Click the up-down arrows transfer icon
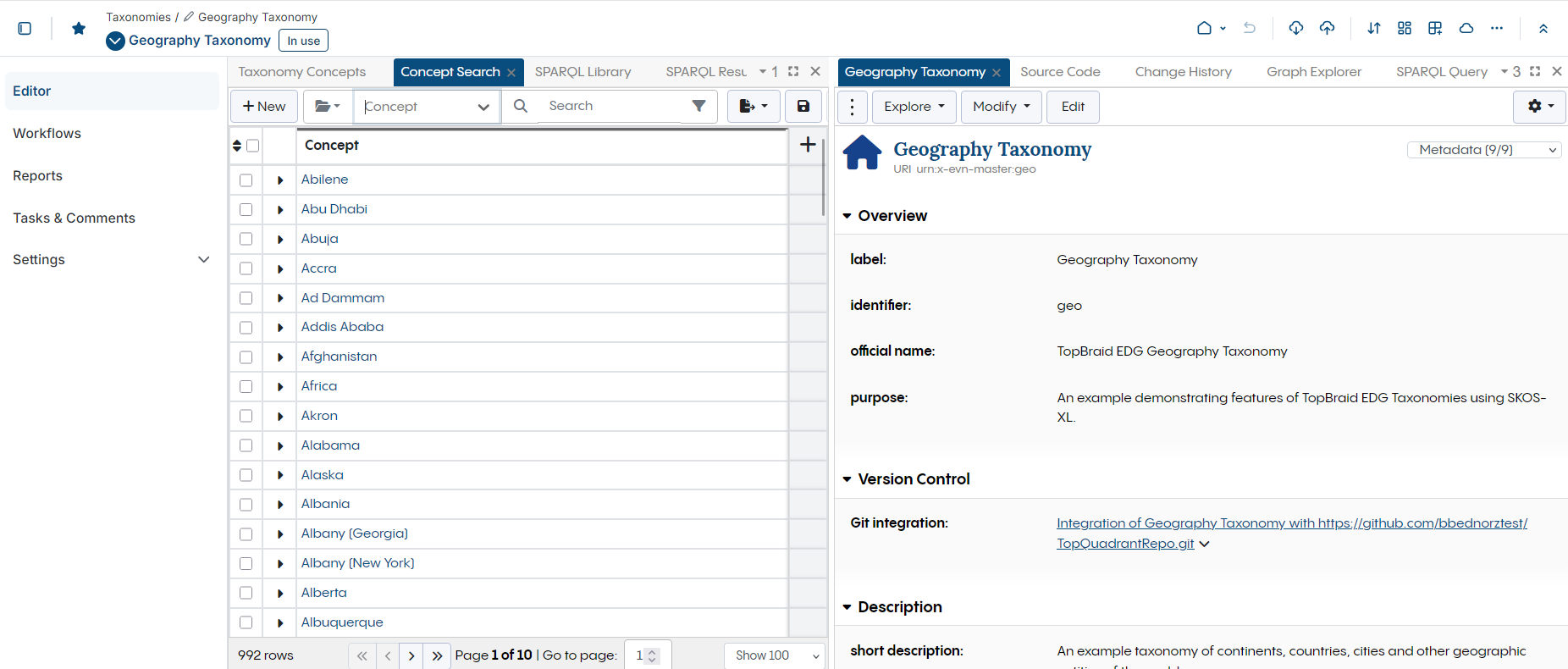Viewport: 1568px width, 669px height. [1374, 28]
